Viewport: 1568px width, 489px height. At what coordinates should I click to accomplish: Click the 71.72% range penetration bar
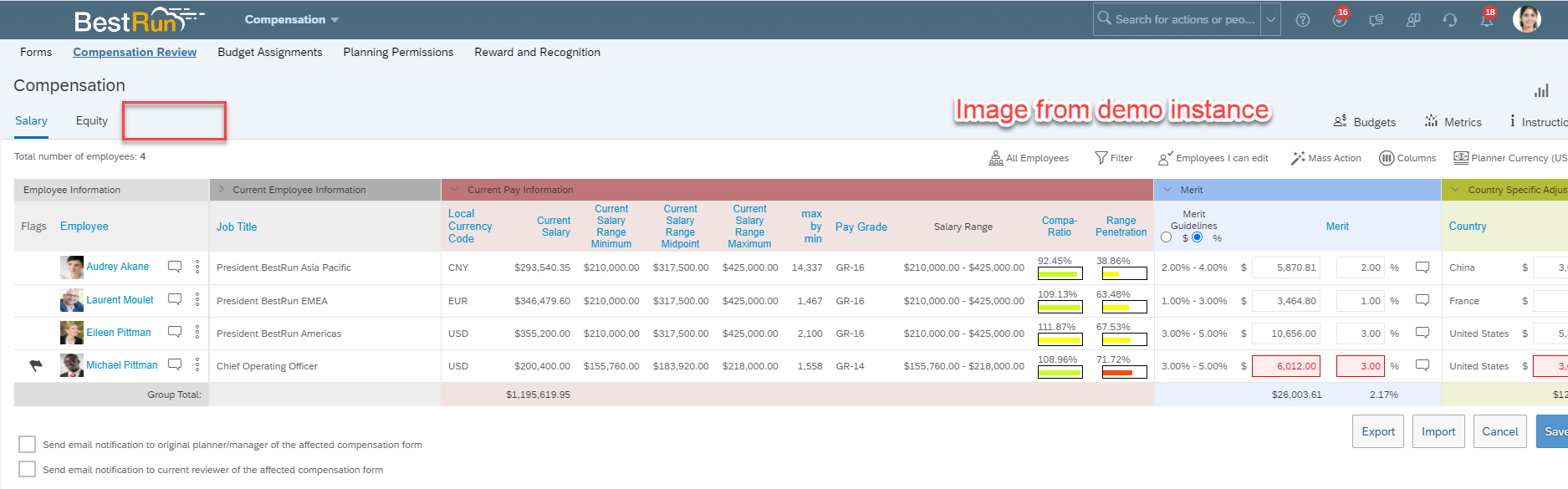click(1124, 372)
